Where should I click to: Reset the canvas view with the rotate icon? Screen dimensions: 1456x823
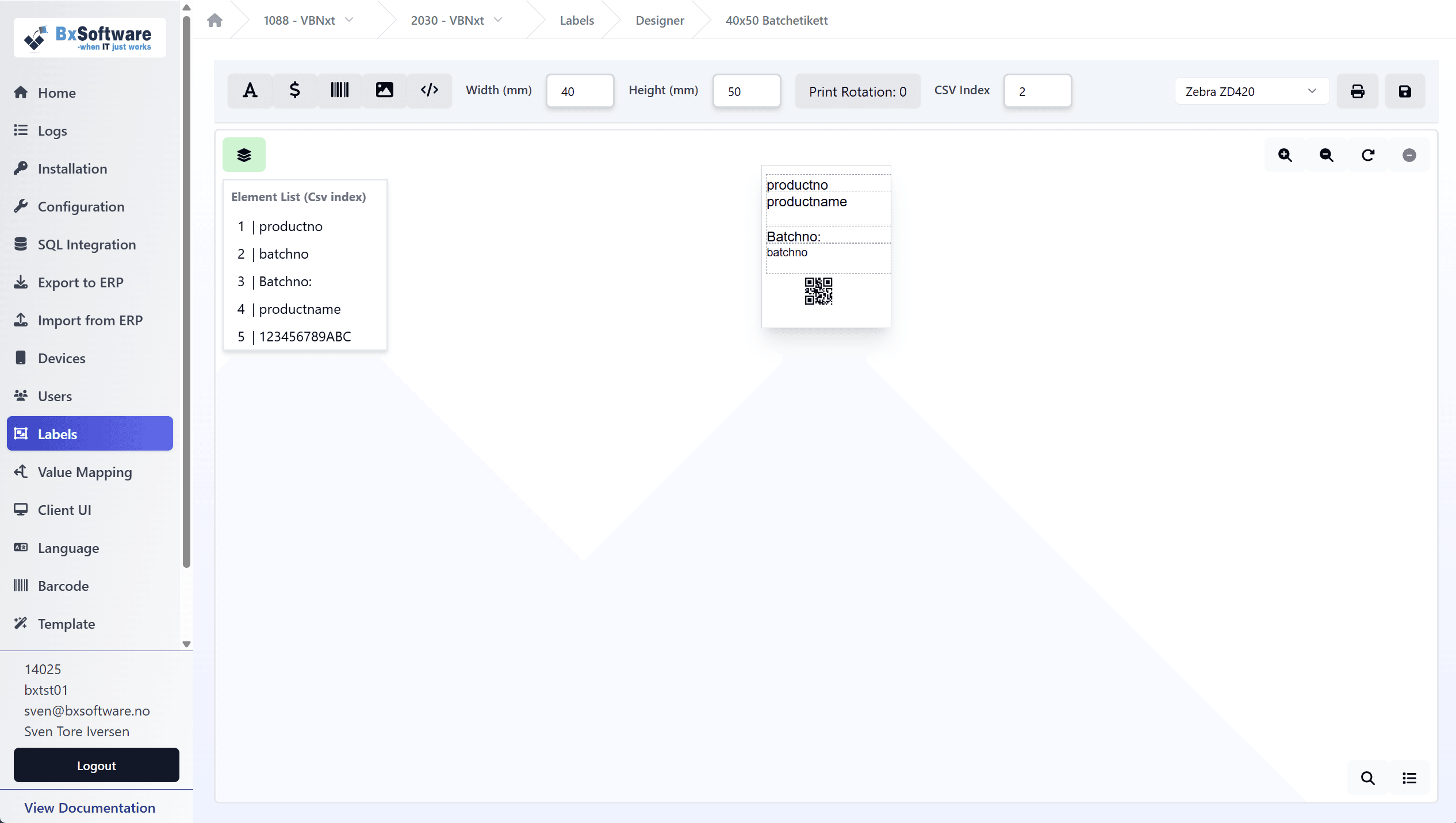1367,155
